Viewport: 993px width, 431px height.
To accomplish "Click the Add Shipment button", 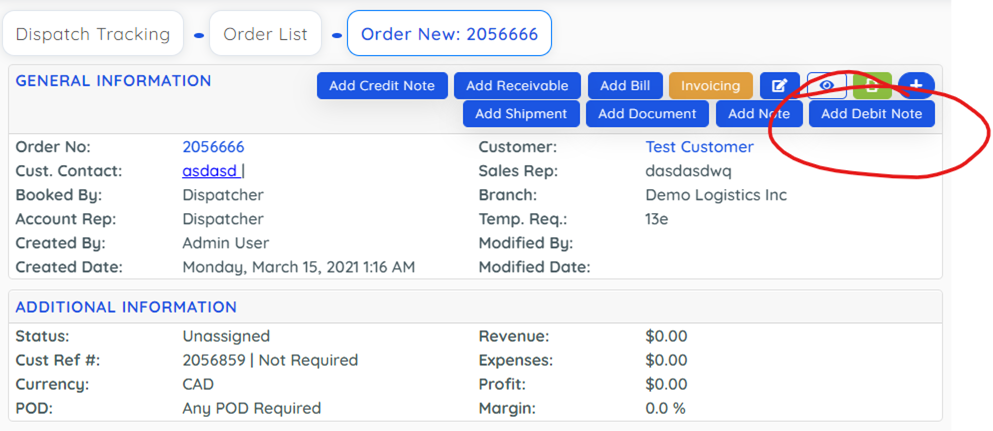I will tap(521, 114).
